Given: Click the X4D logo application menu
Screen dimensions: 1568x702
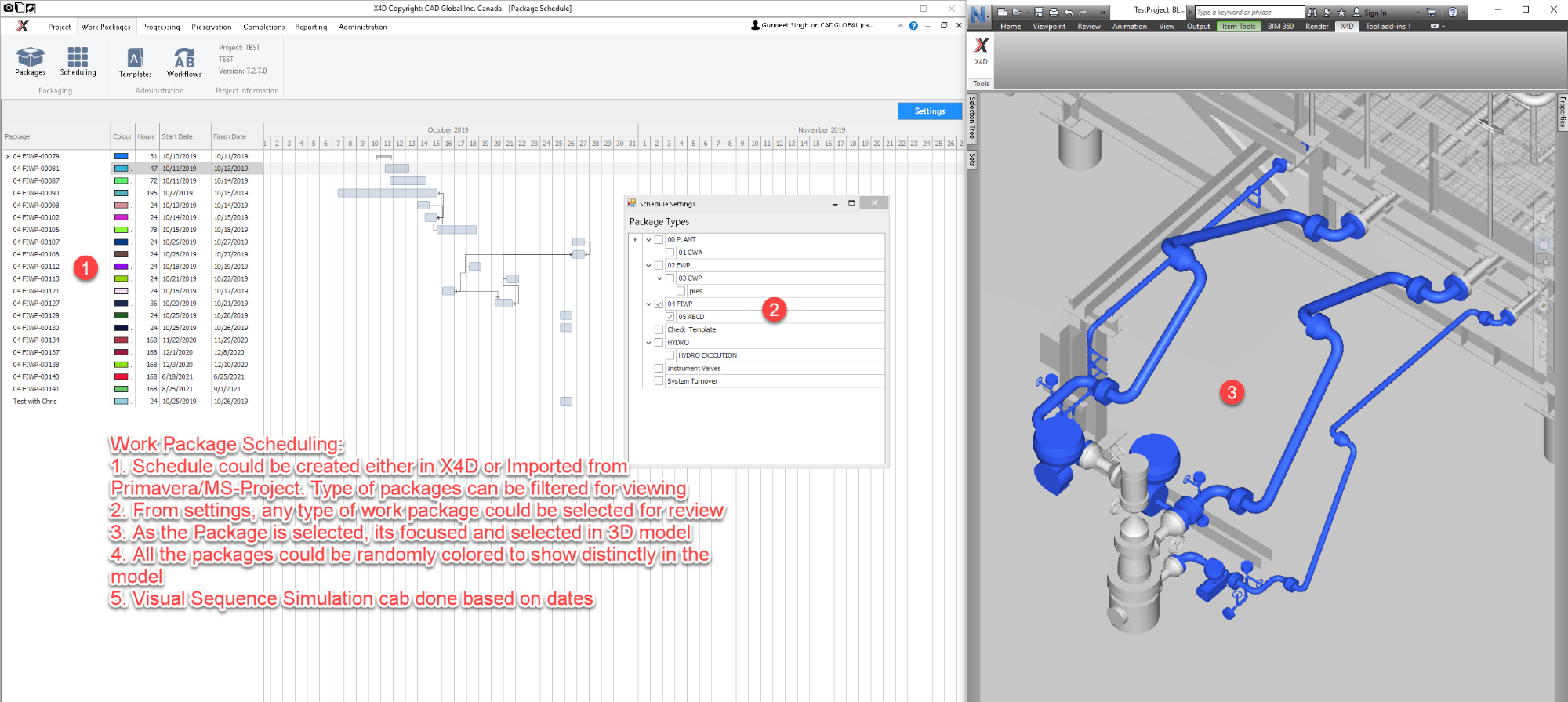Looking at the screenshot, I should click(x=22, y=26).
